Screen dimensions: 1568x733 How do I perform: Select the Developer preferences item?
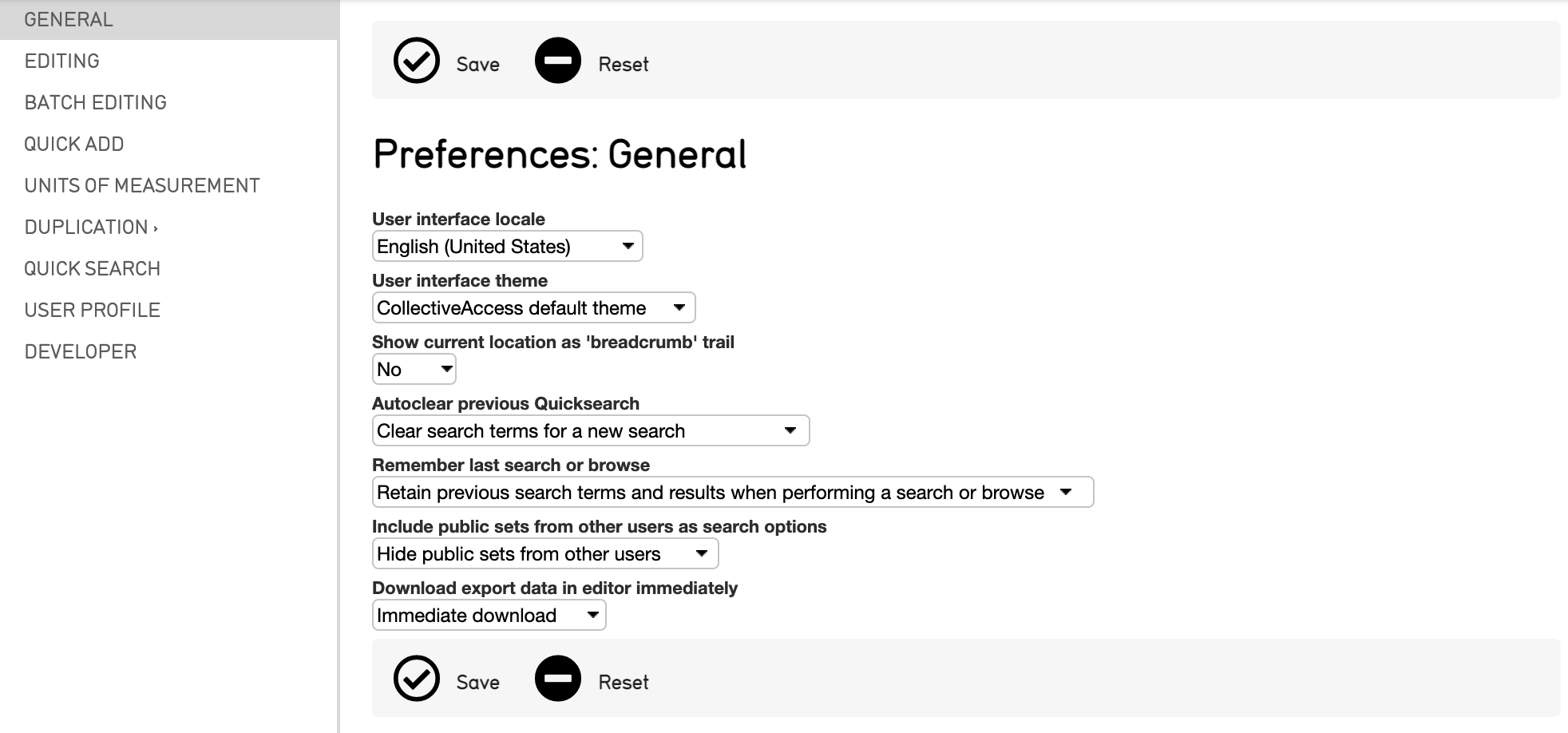(81, 351)
